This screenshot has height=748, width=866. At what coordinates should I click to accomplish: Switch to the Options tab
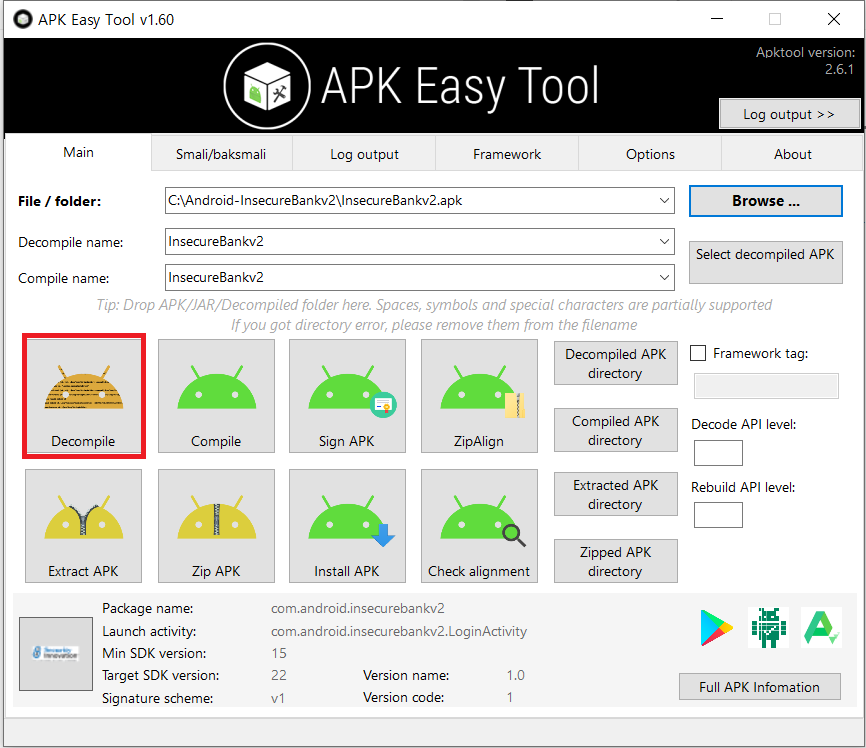650,154
